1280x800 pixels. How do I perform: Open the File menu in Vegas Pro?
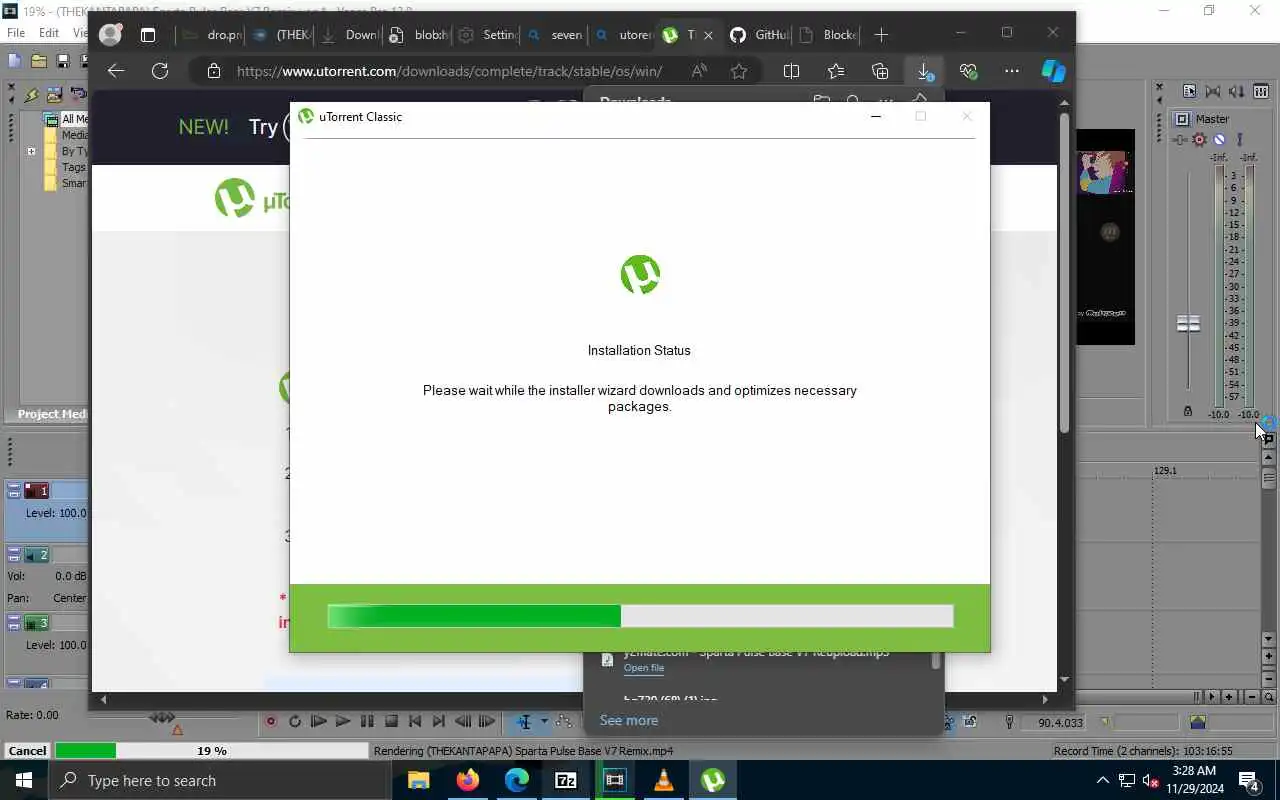(16, 33)
